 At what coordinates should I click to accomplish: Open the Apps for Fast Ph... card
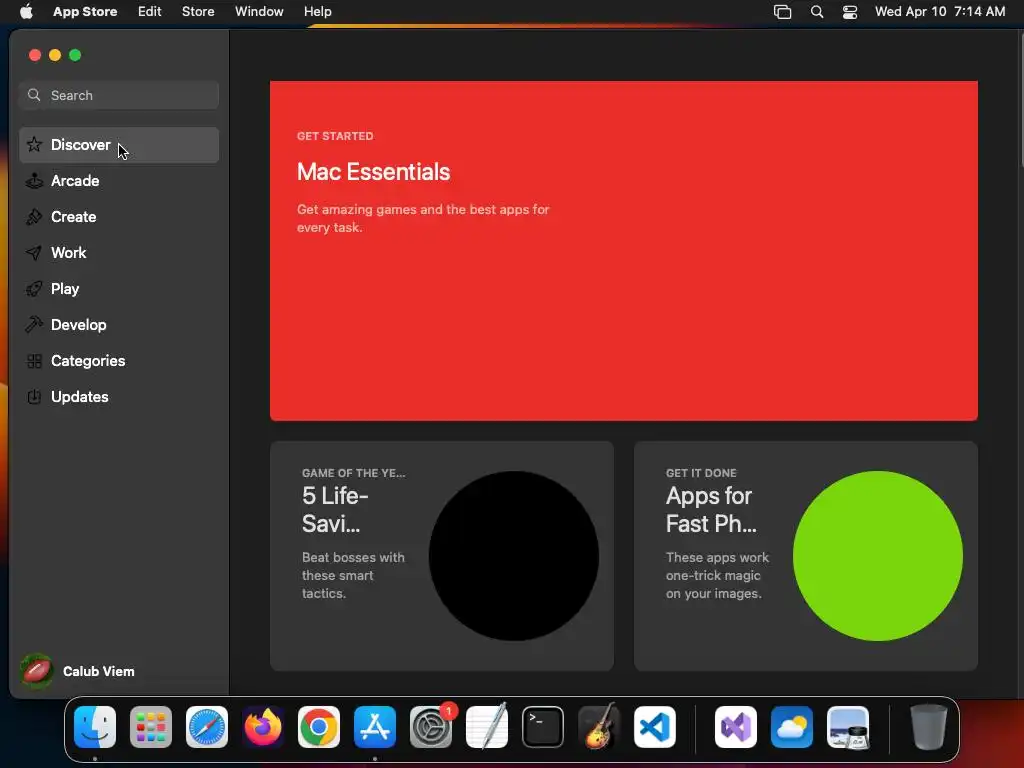(x=806, y=556)
